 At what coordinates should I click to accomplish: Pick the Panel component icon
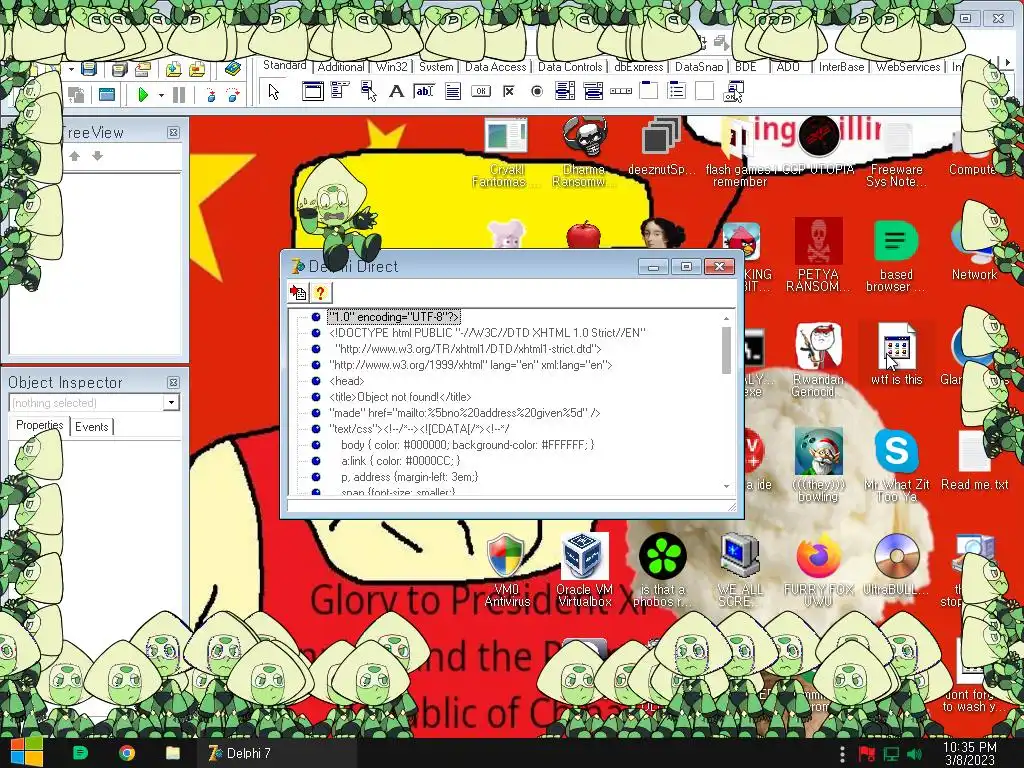click(x=705, y=91)
